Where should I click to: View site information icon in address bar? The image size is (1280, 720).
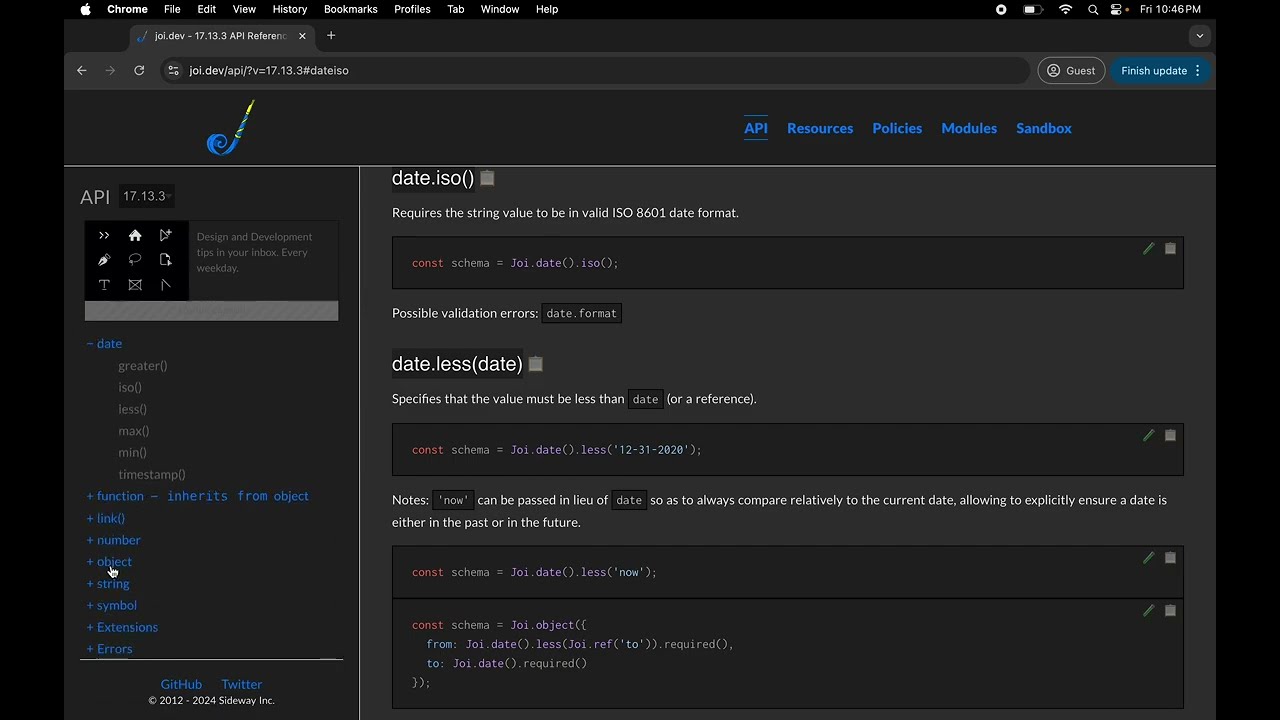tap(173, 70)
